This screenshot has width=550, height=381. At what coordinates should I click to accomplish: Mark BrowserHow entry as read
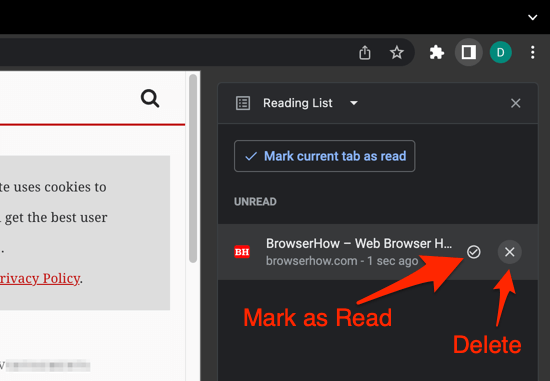(474, 252)
